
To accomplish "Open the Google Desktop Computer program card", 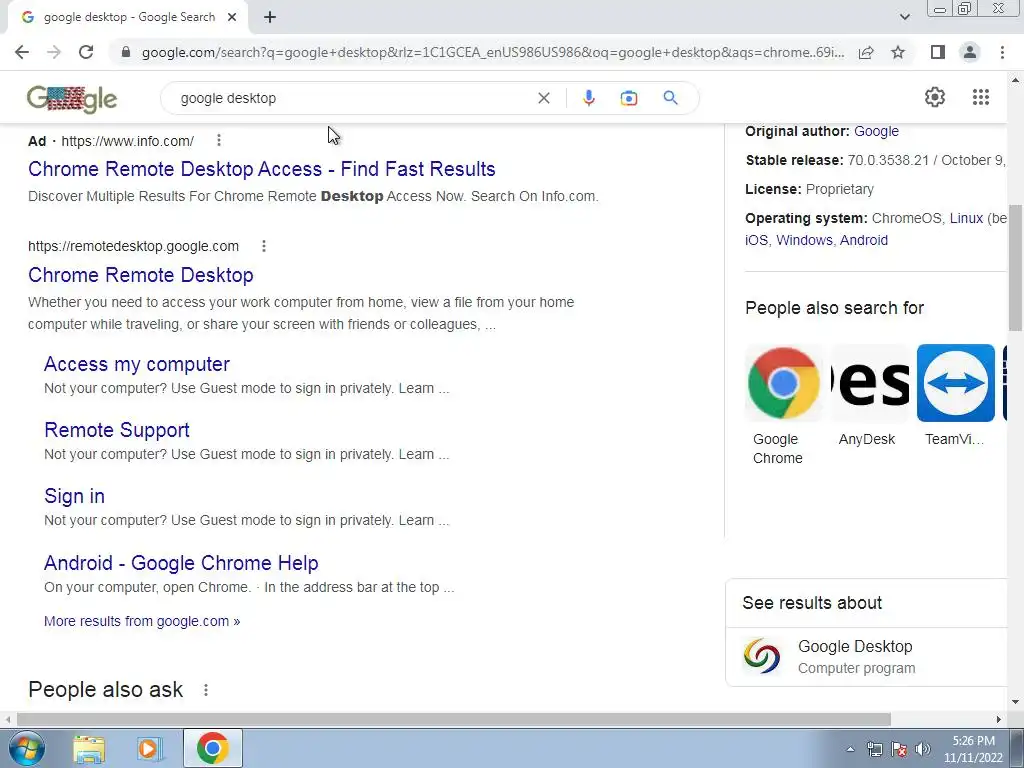I will pos(869,656).
